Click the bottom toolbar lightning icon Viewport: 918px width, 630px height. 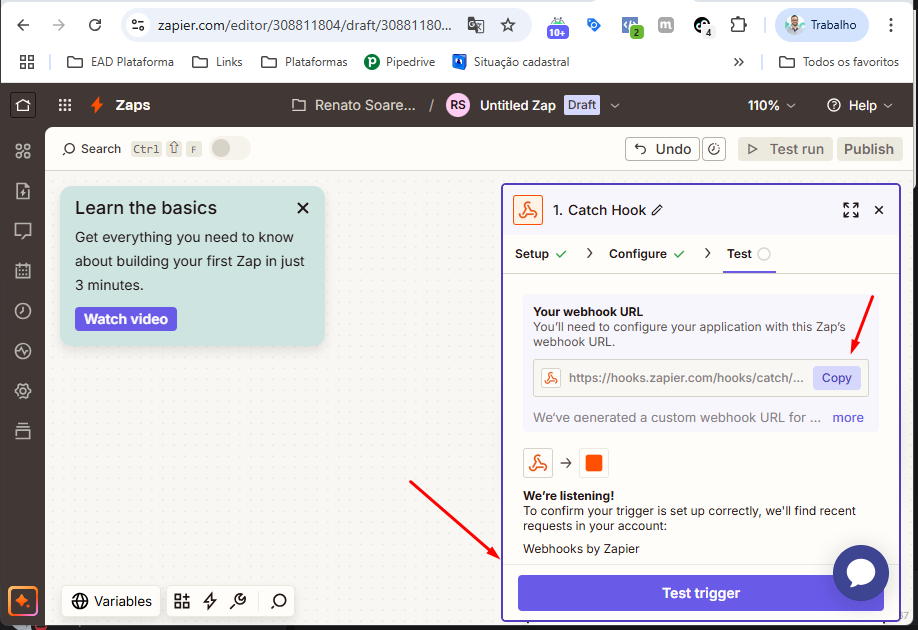(x=210, y=601)
